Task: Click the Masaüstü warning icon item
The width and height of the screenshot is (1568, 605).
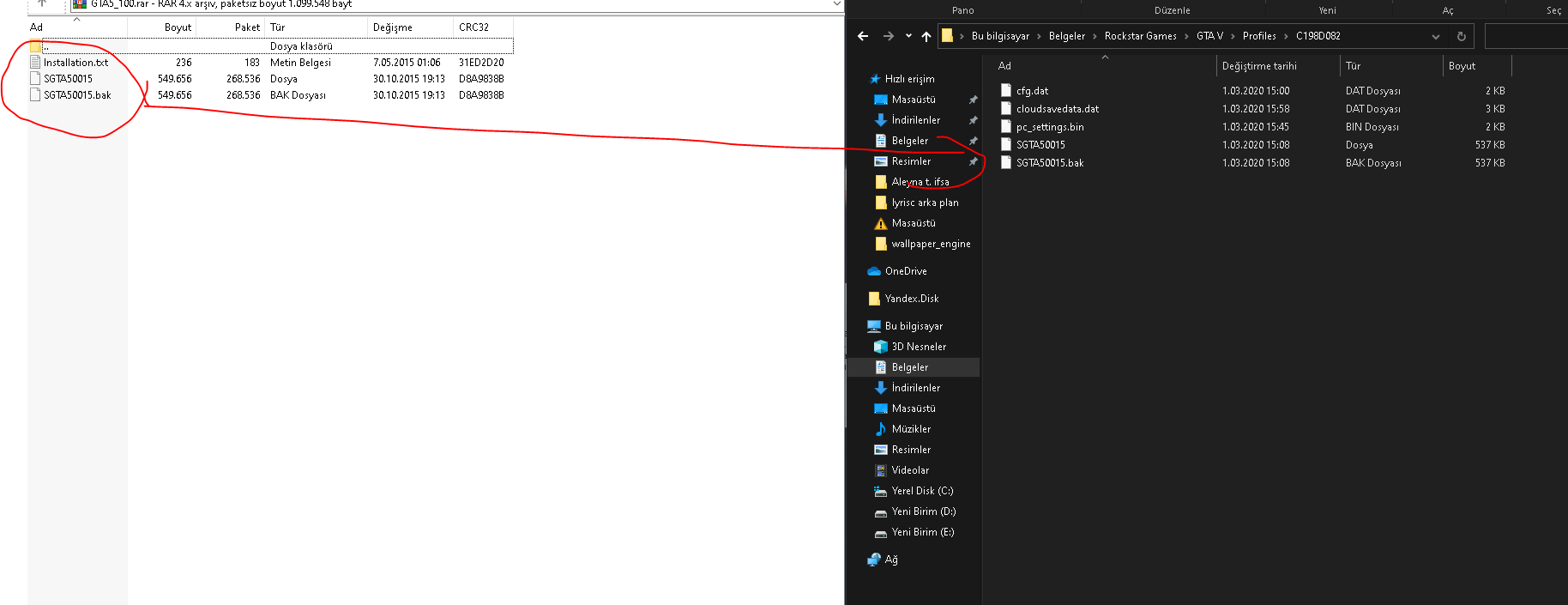Action: click(881, 223)
